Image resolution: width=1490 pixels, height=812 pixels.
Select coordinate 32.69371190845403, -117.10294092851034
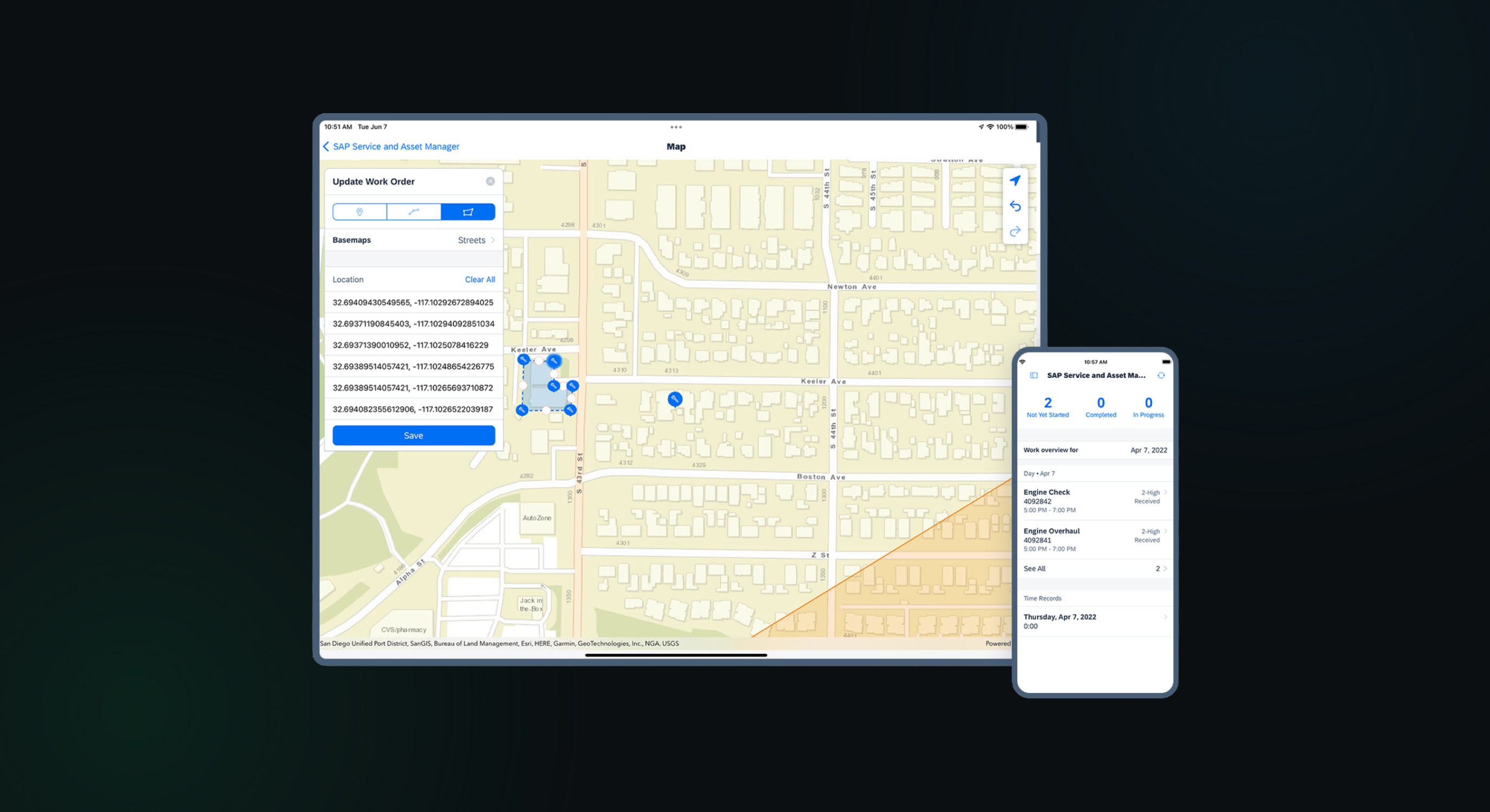pos(414,324)
